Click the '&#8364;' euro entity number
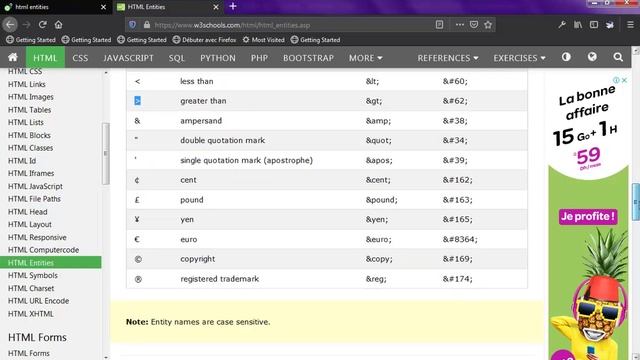The height and width of the screenshot is (360, 640). (x=460, y=239)
